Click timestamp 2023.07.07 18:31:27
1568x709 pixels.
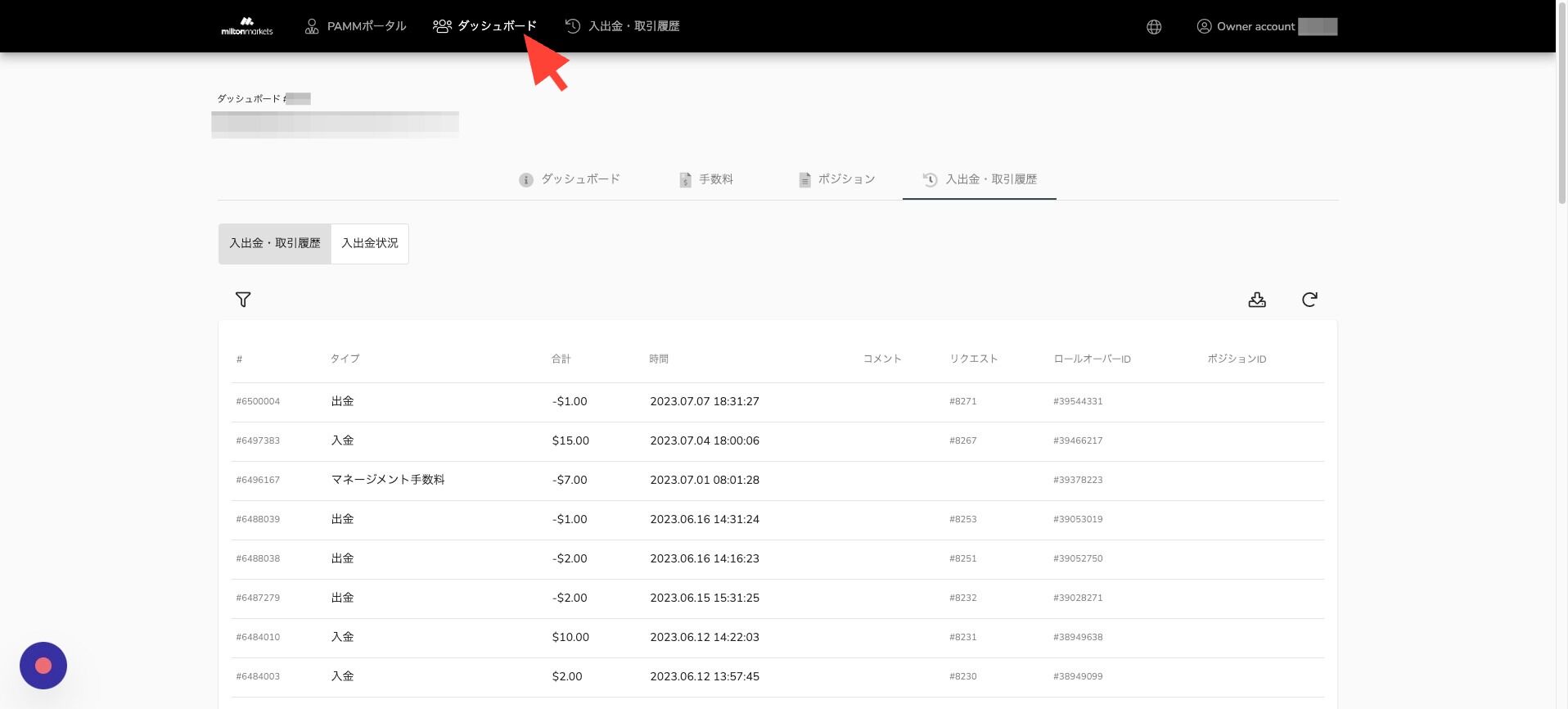(705, 401)
